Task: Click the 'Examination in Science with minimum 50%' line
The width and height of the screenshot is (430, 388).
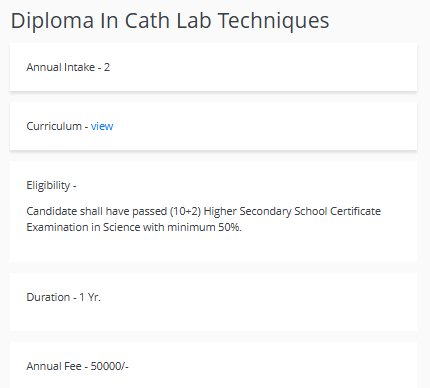Action: coord(134,227)
